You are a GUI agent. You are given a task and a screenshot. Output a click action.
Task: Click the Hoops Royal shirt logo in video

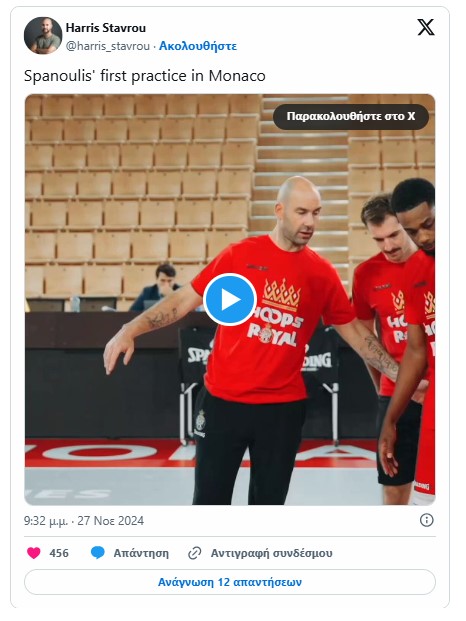276,313
